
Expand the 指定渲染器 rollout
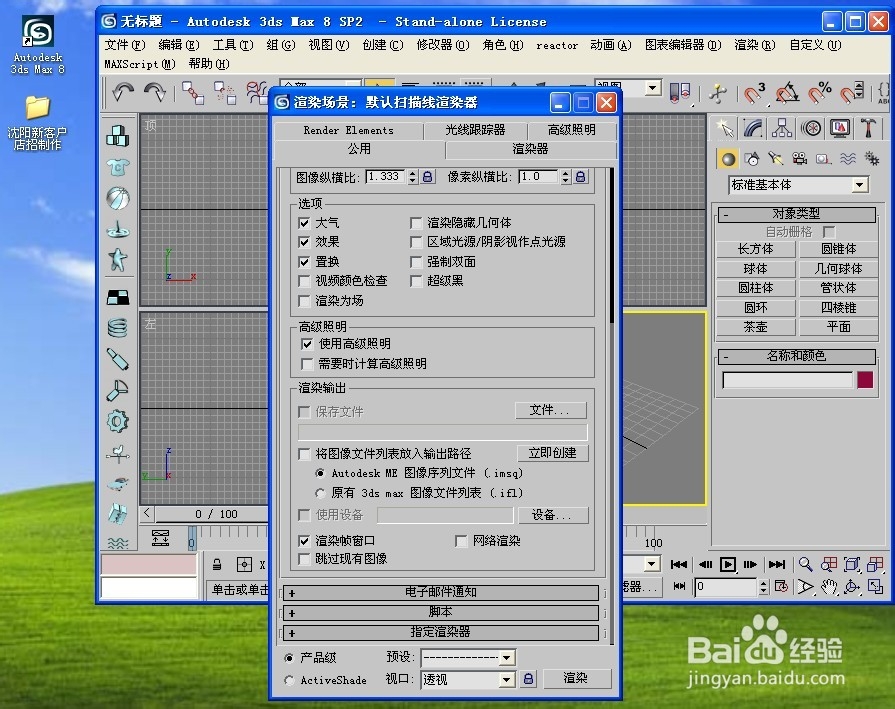point(441,633)
